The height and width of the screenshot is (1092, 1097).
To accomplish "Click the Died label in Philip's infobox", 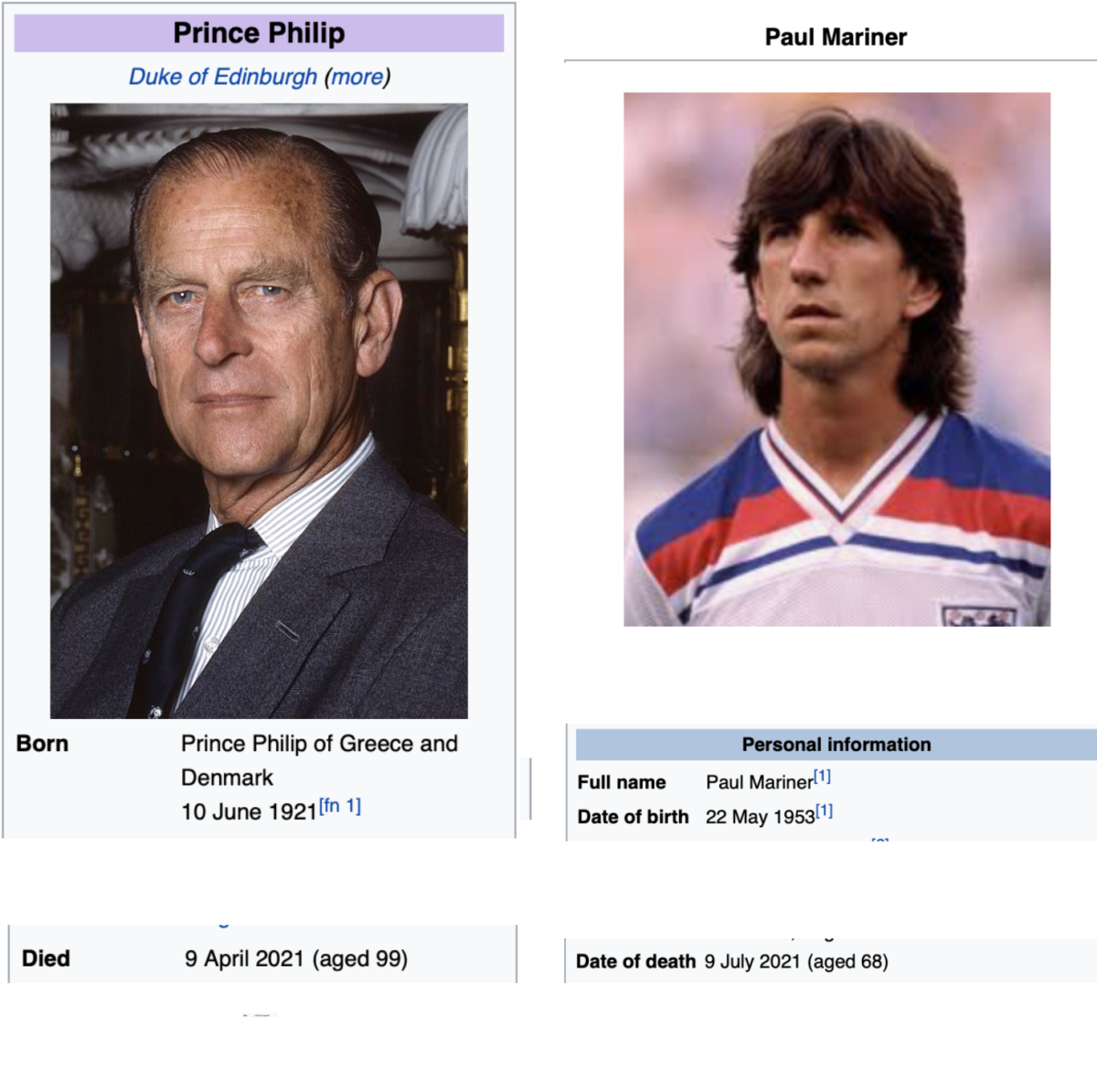I will [x=46, y=959].
